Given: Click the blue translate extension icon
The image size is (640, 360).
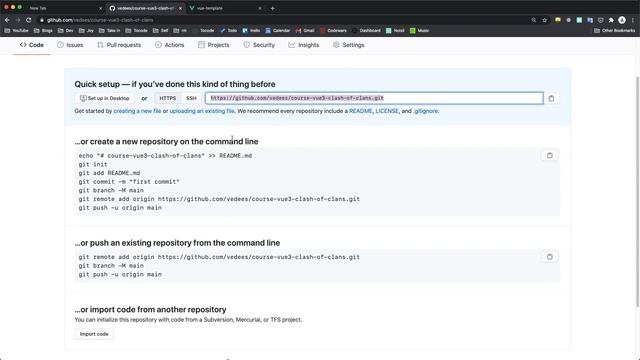Looking at the screenshot, I should (590, 20).
